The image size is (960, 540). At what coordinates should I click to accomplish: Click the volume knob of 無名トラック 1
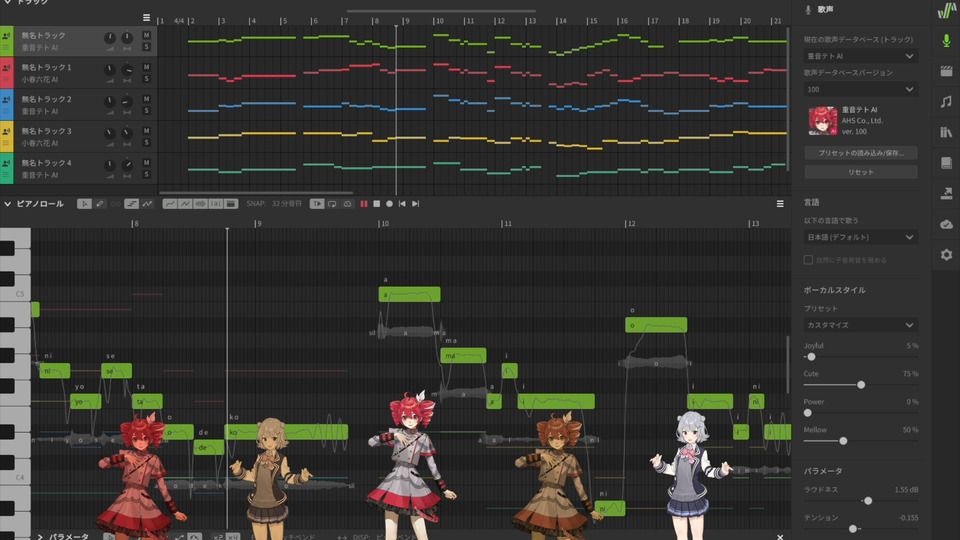coord(110,70)
